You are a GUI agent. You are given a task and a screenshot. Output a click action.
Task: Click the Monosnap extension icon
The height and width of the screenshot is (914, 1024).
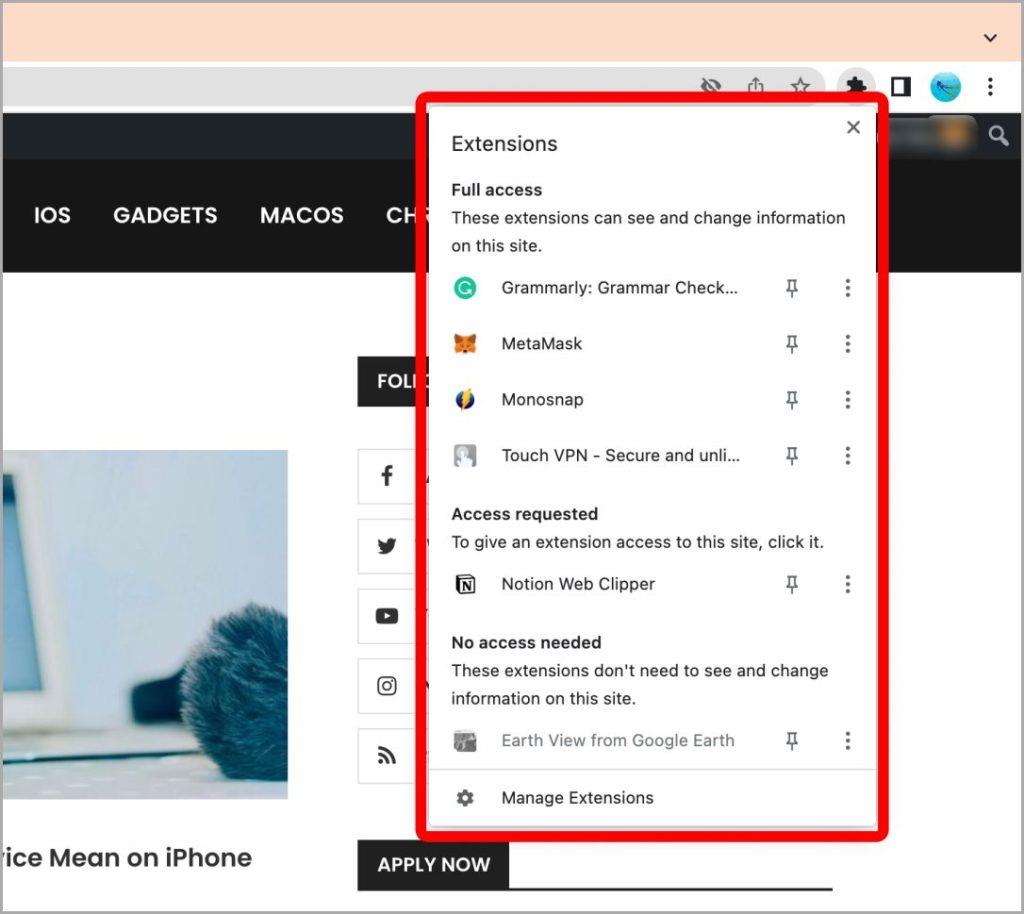(x=465, y=400)
